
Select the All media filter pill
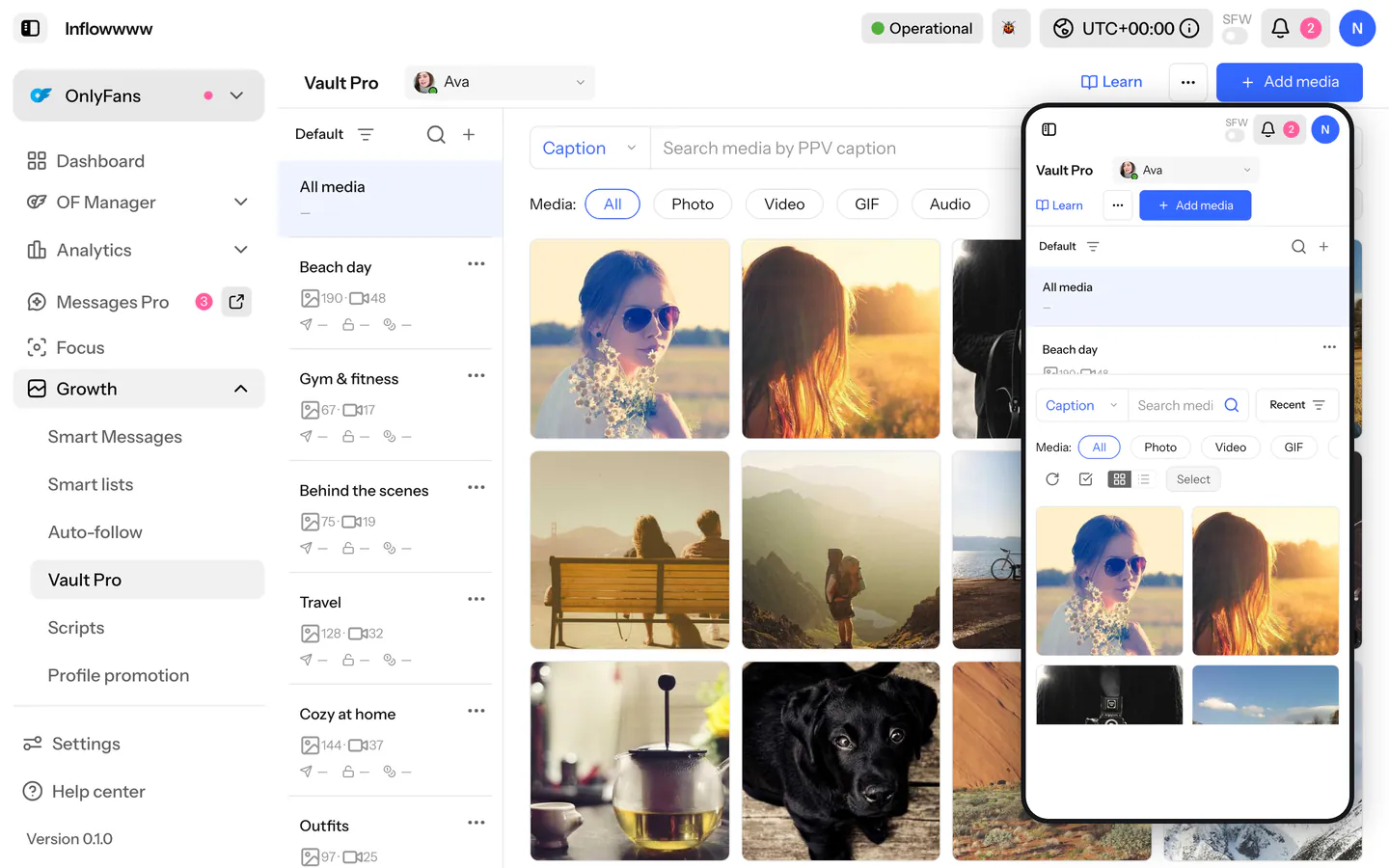tap(613, 204)
